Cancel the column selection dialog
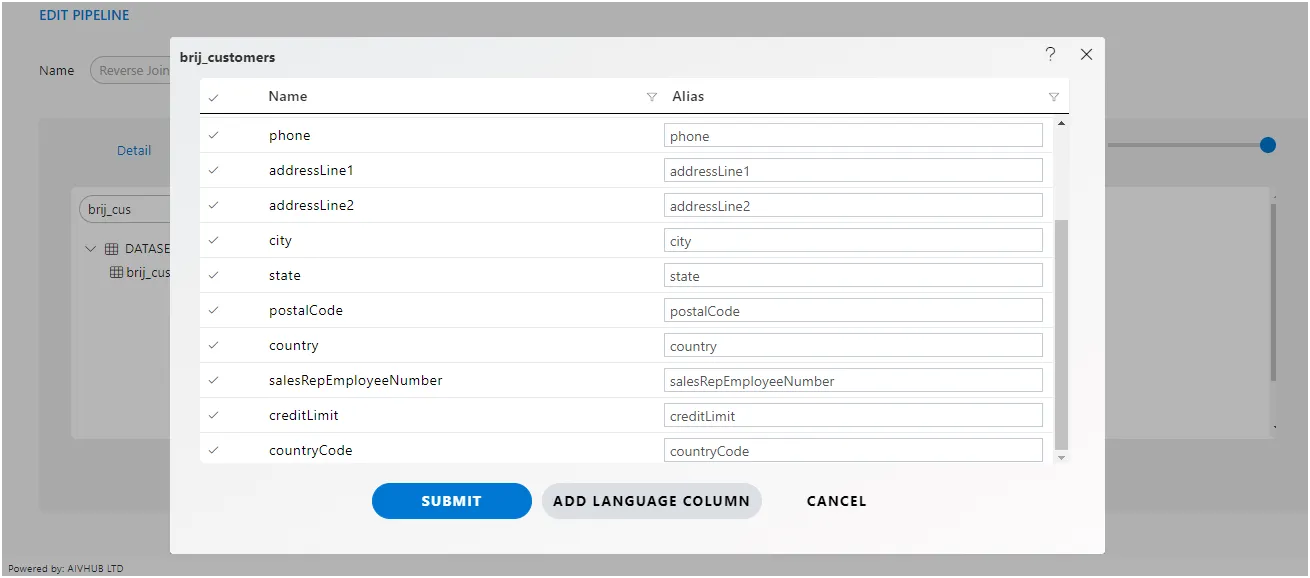 point(837,501)
